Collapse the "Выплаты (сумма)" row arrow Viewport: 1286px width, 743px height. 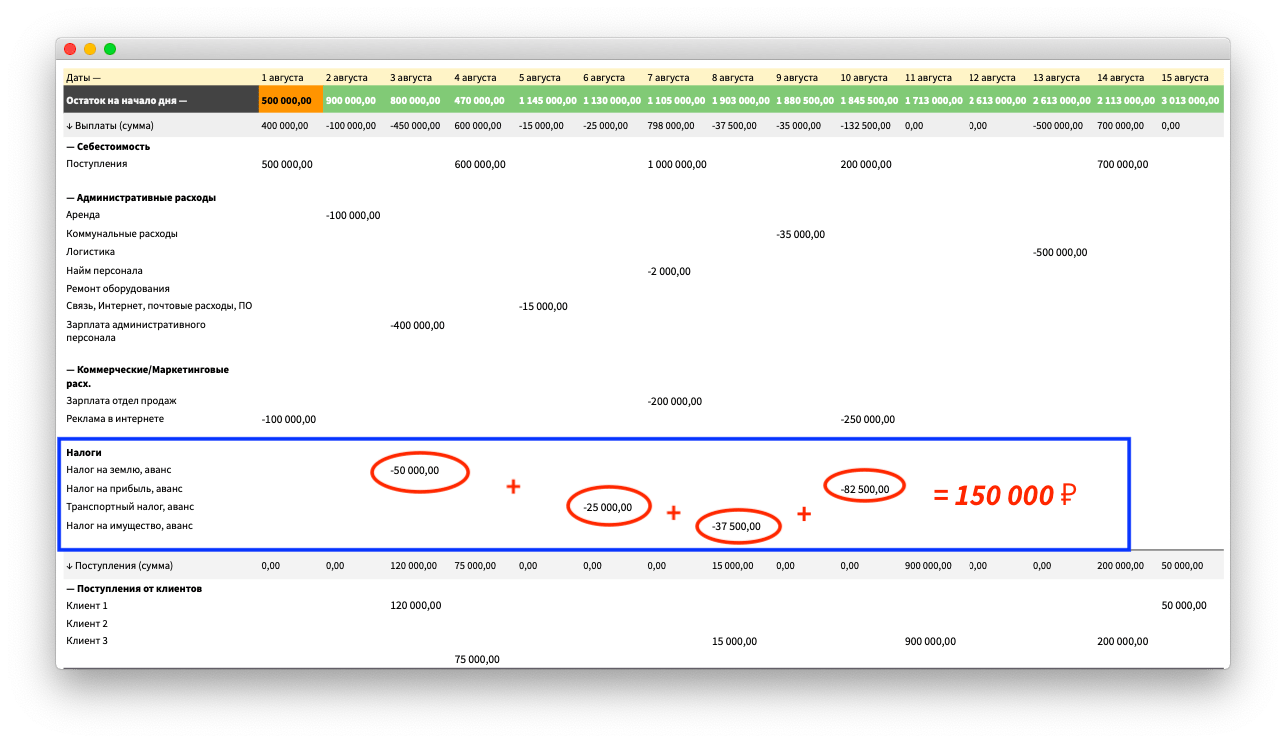pyautogui.click(x=70, y=126)
